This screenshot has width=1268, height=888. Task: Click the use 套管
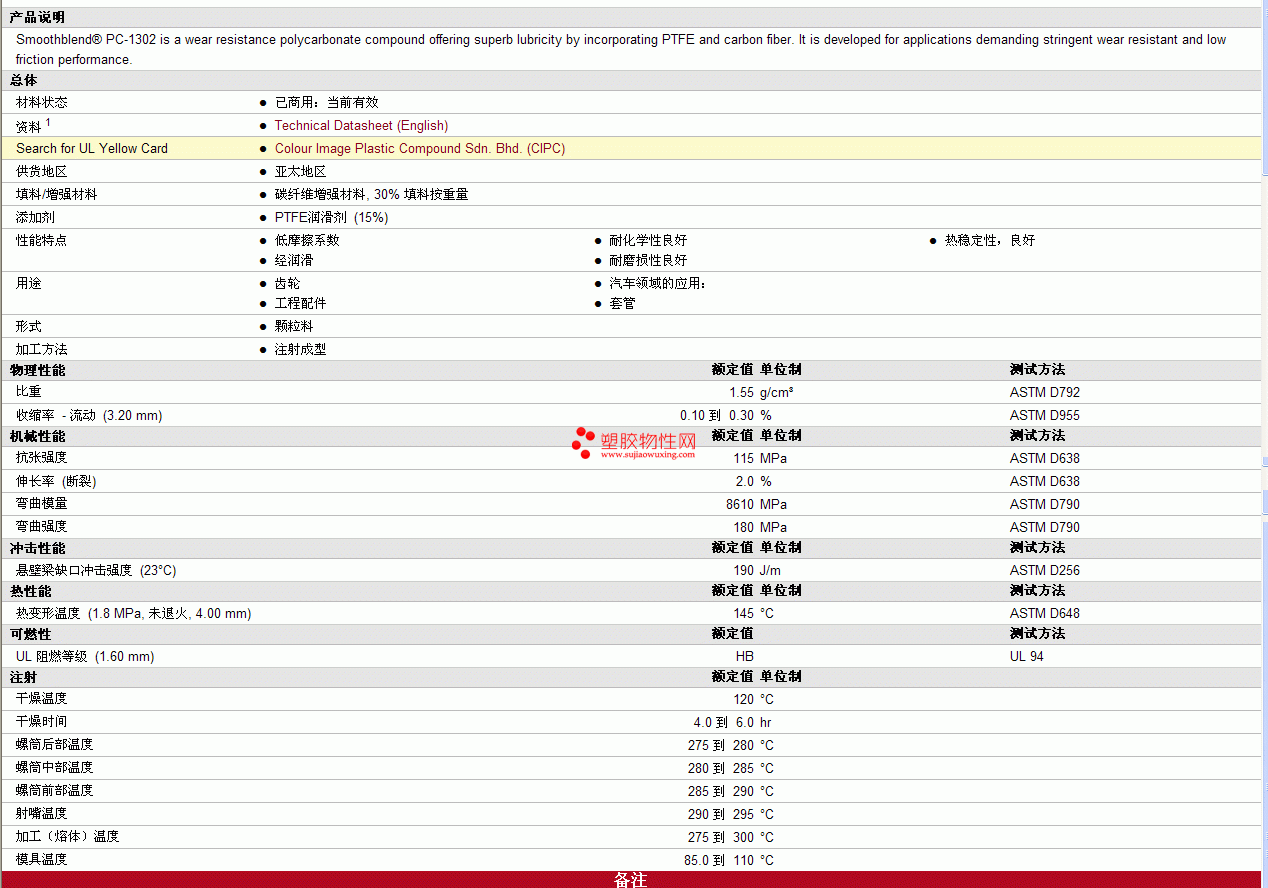(623, 303)
